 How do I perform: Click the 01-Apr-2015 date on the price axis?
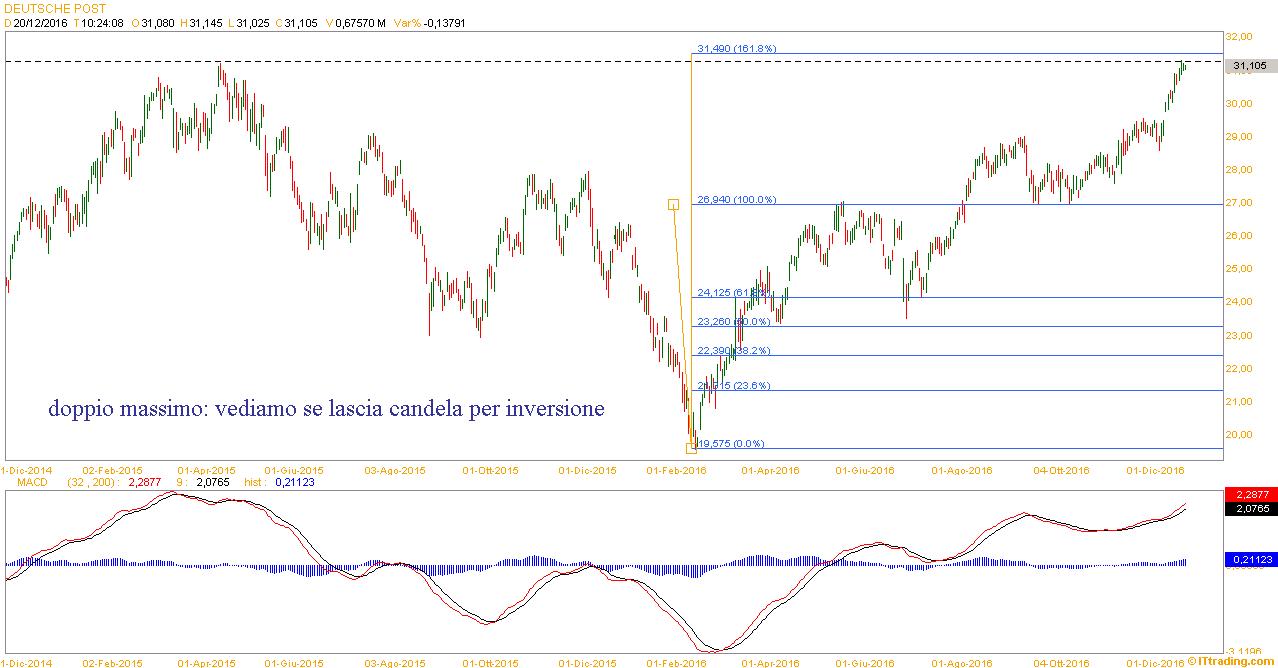coord(206,469)
